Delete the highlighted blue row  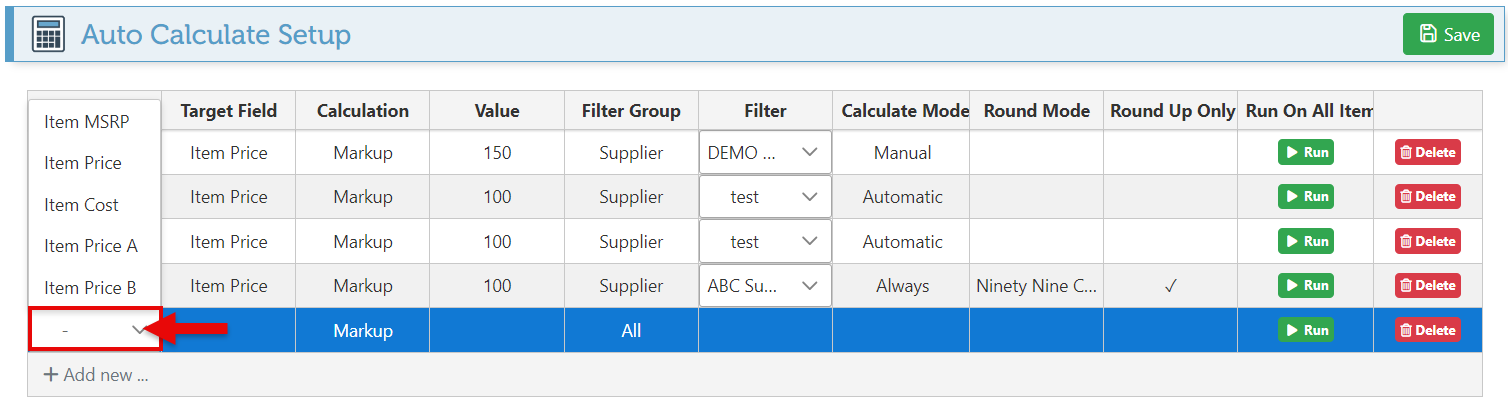1427,330
